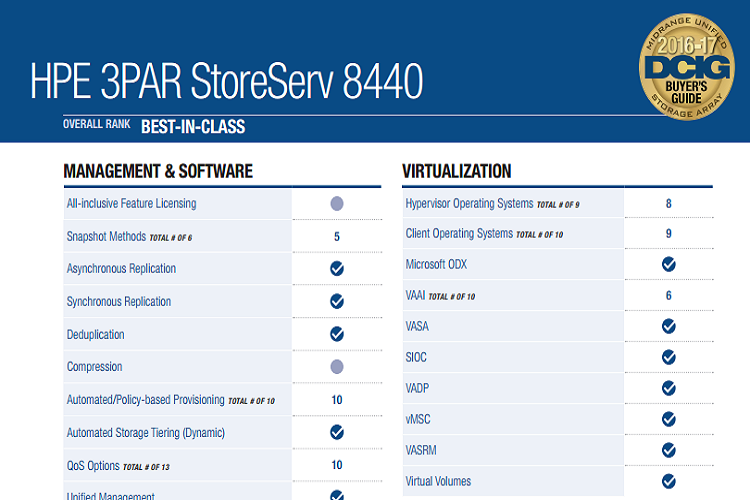
Task: Select the VASA checkmark icon
Action: [x=668, y=326]
